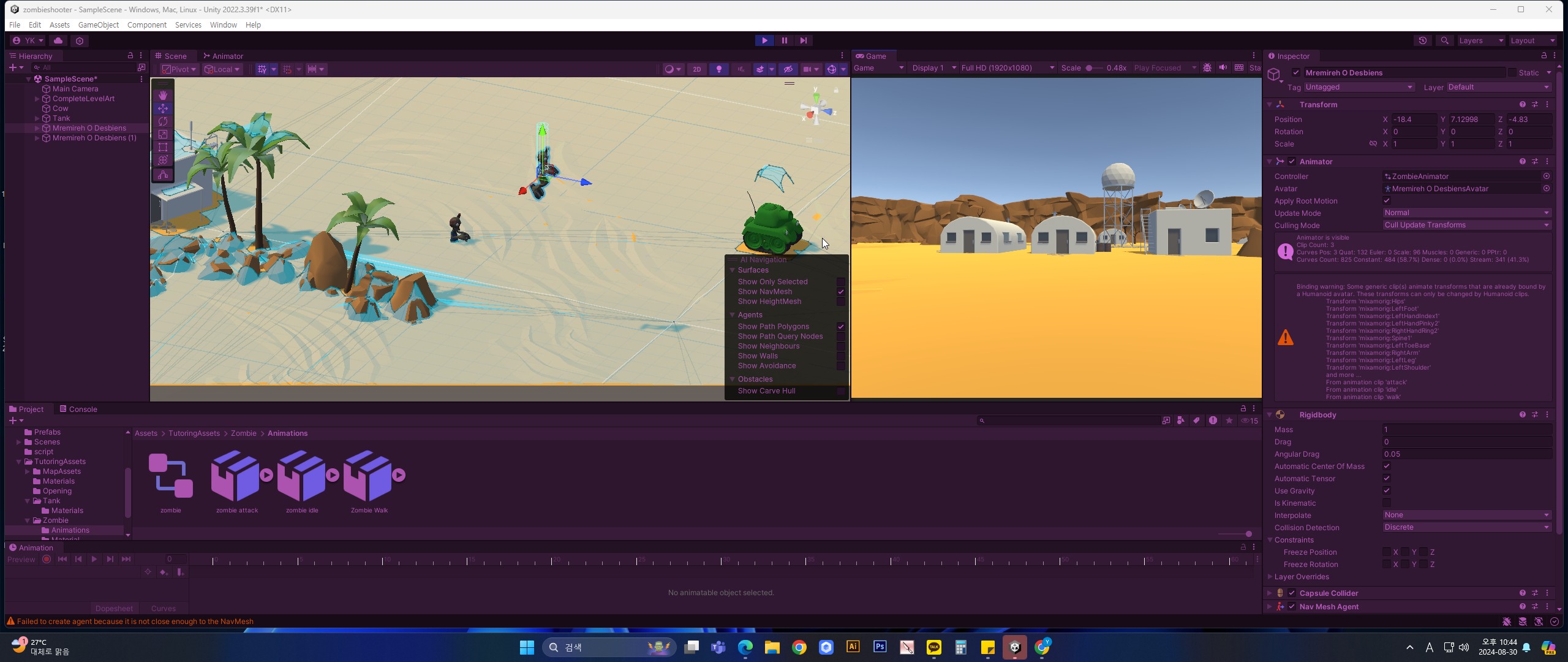
Task: Open the Full HD (1920x1080) resolution dropdown
Action: 1008,68
